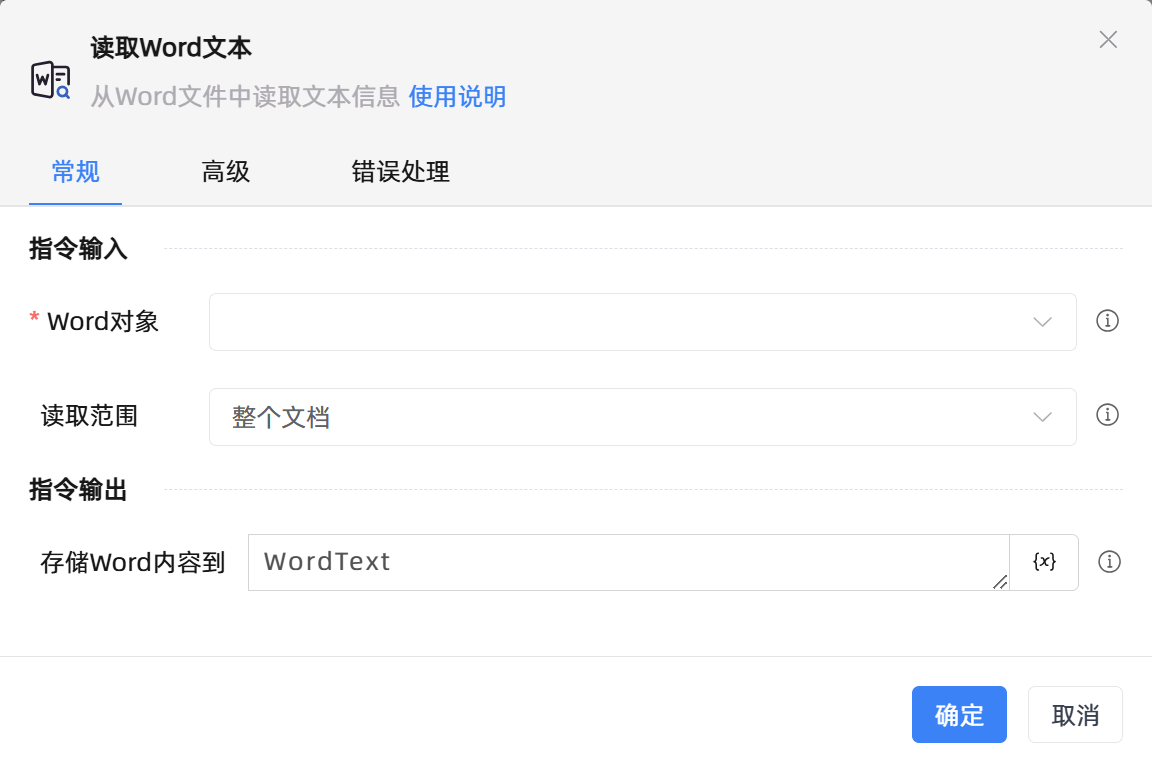The width and height of the screenshot is (1152, 772).
Task: Show info for 存储Word内容到 field
Action: [1109, 562]
